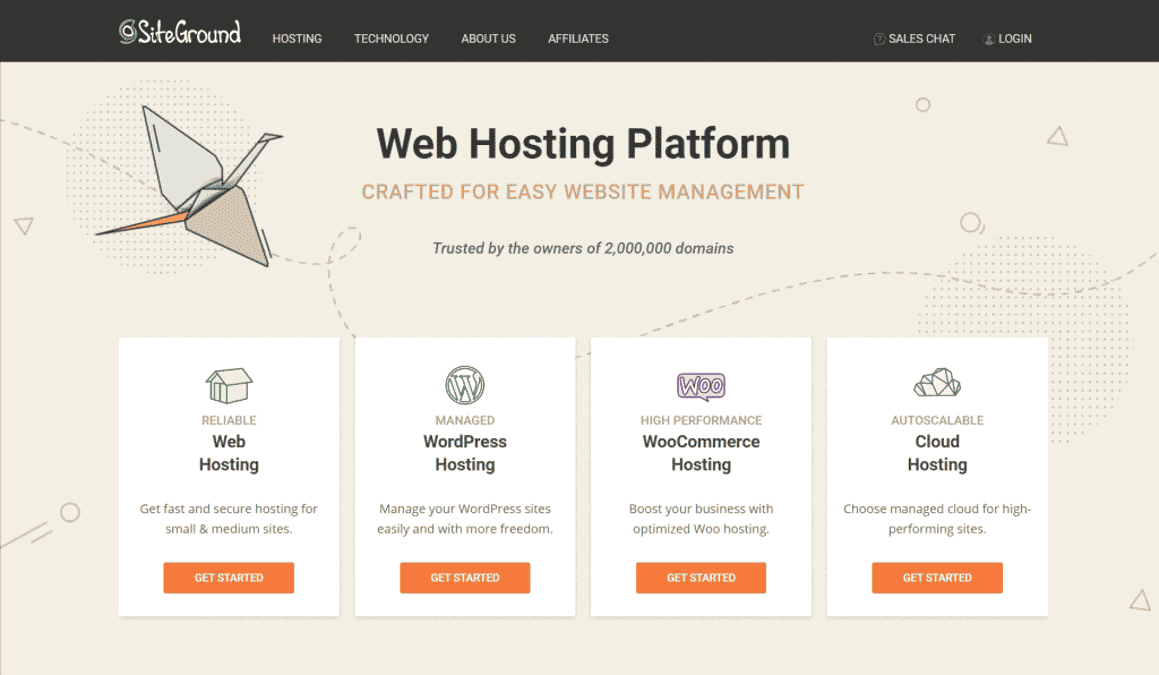
Task: Click the SiteGround logo
Action: [180, 31]
